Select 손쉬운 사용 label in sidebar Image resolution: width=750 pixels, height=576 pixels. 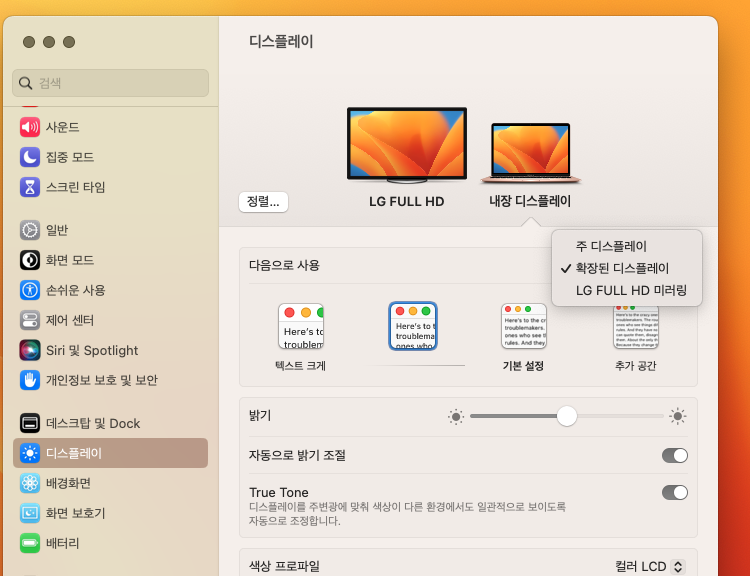coord(76,290)
